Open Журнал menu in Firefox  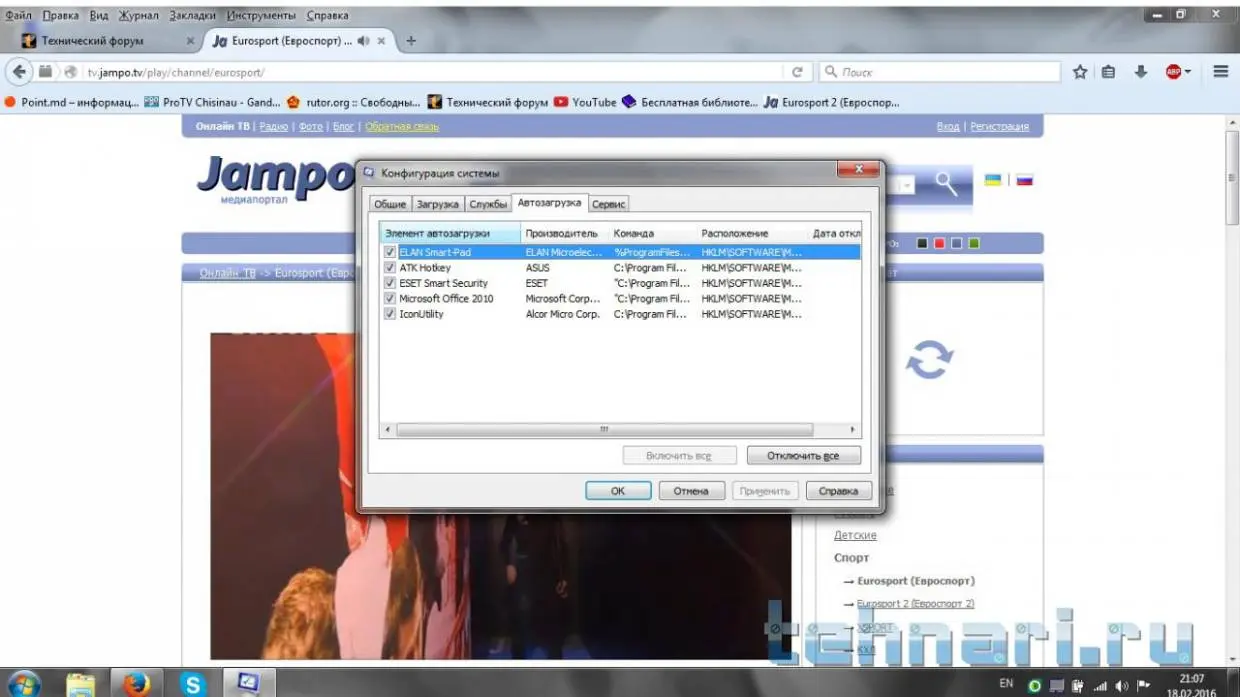point(138,16)
